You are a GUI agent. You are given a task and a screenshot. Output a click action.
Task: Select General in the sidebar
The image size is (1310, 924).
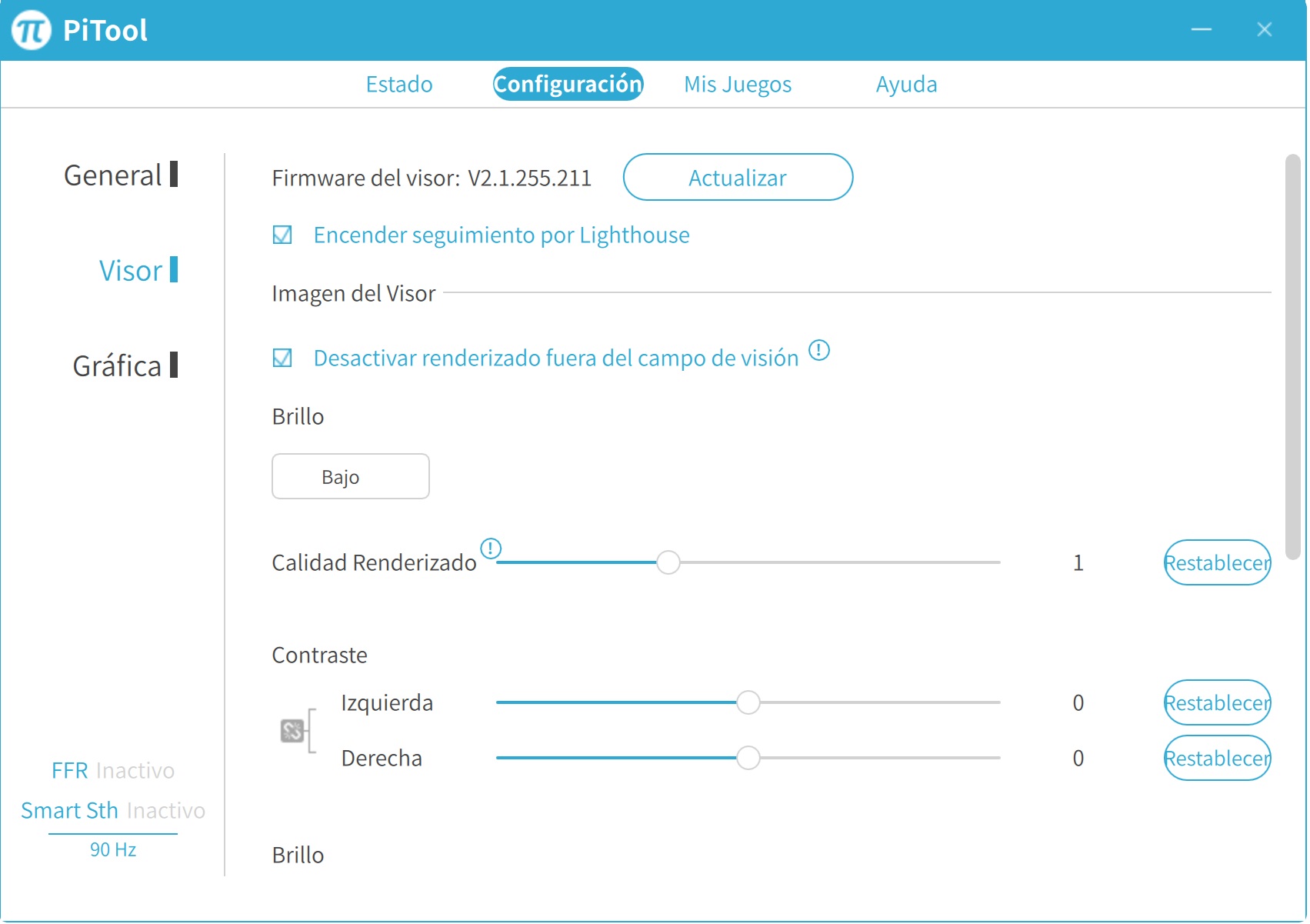click(x=121, y=175)
